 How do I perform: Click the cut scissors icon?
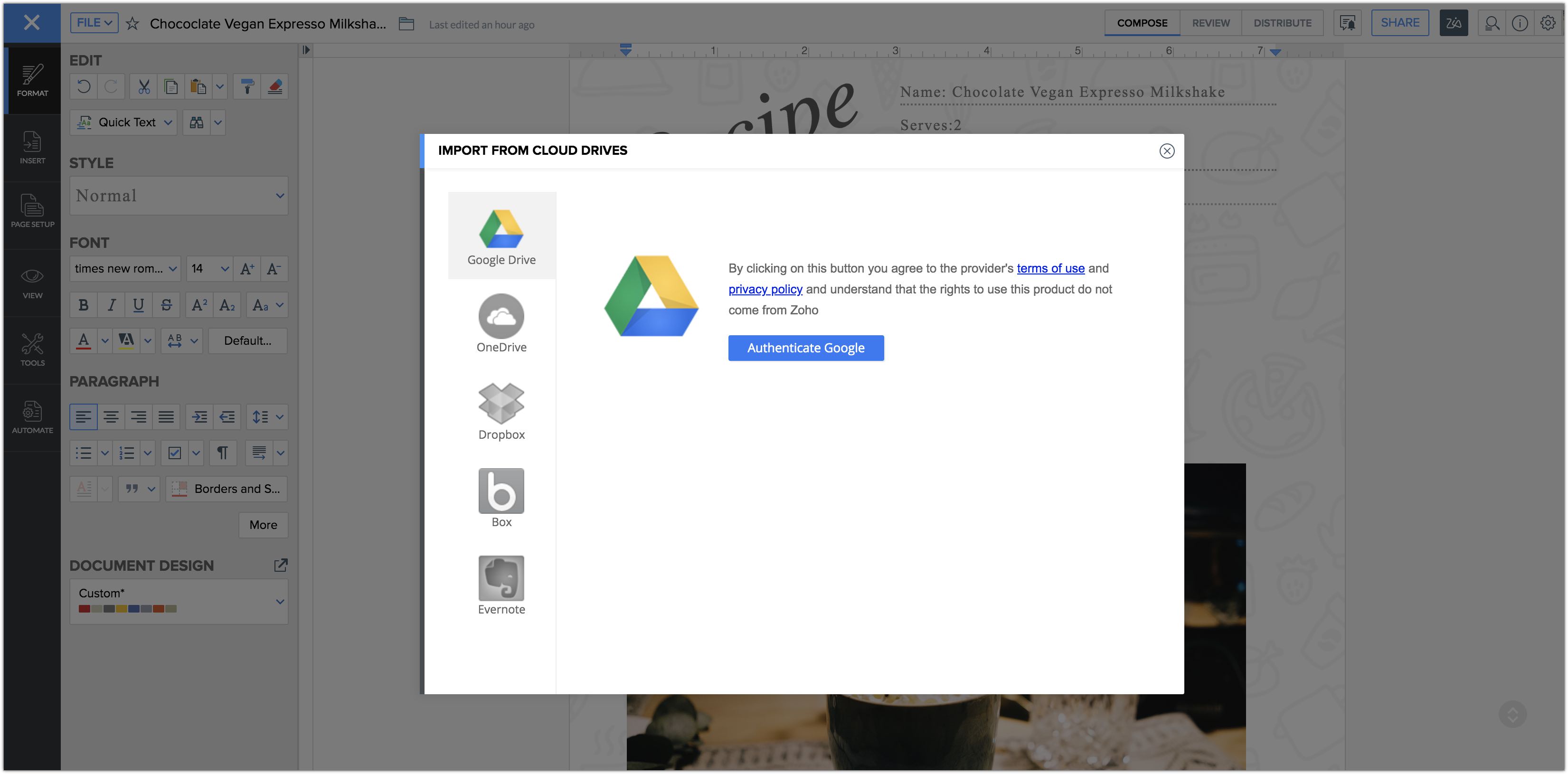tap(144, 86)
